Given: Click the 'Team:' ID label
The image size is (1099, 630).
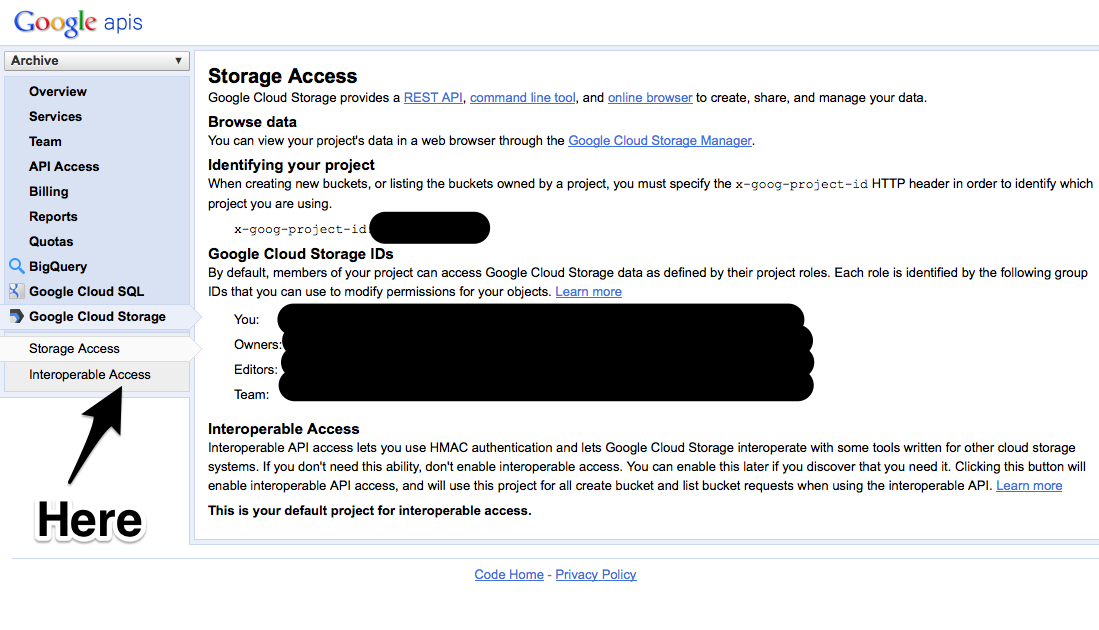Looking at the screenshot, I should [x=252, y=395].
